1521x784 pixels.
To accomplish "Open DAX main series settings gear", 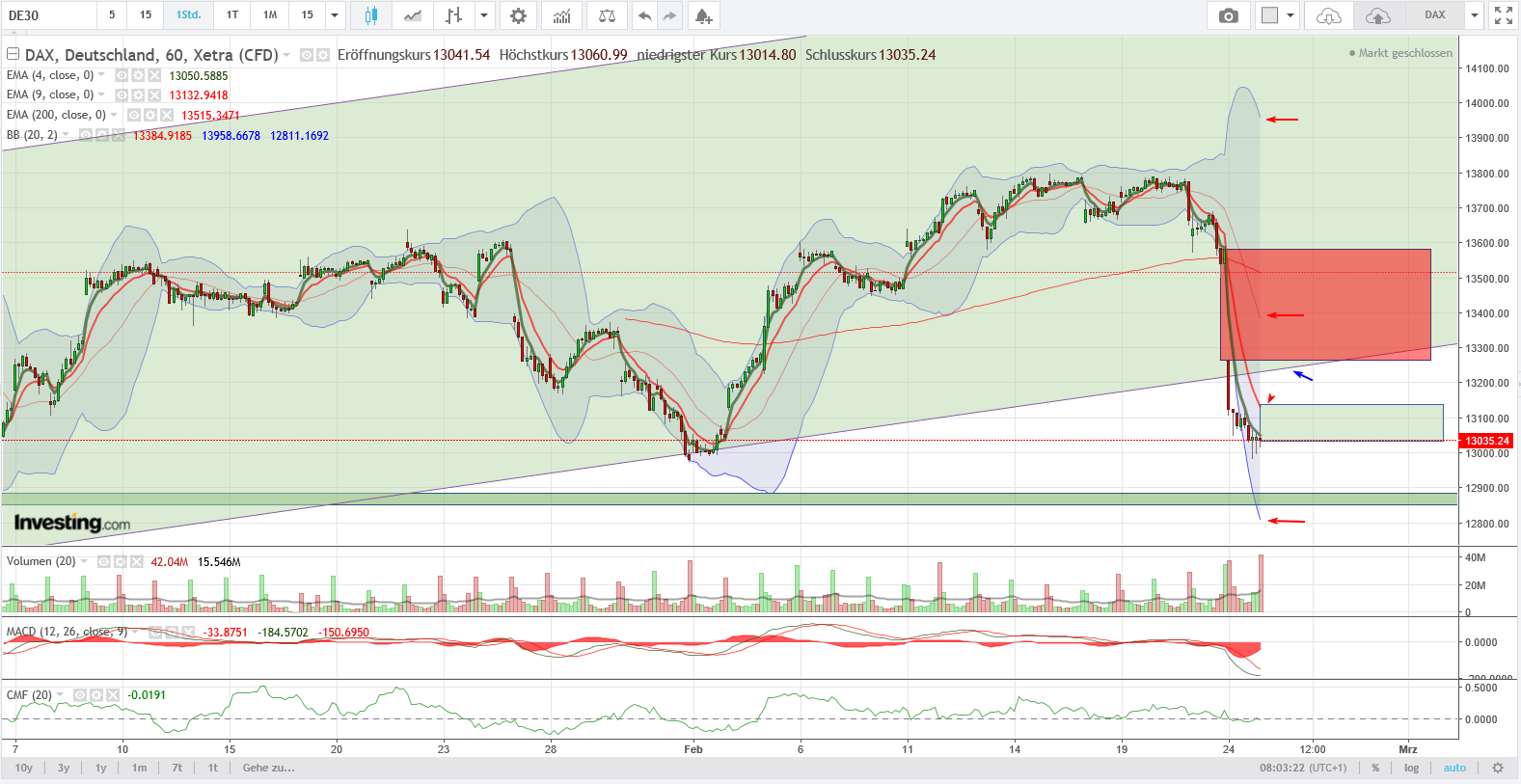I will click(x=323, y=55).
